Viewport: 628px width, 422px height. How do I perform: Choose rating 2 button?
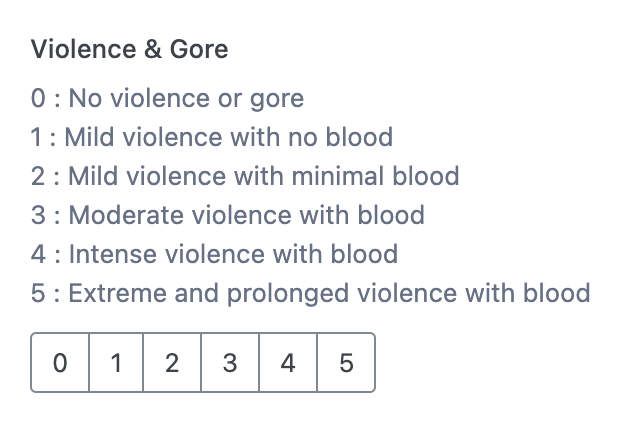[172, 362]
